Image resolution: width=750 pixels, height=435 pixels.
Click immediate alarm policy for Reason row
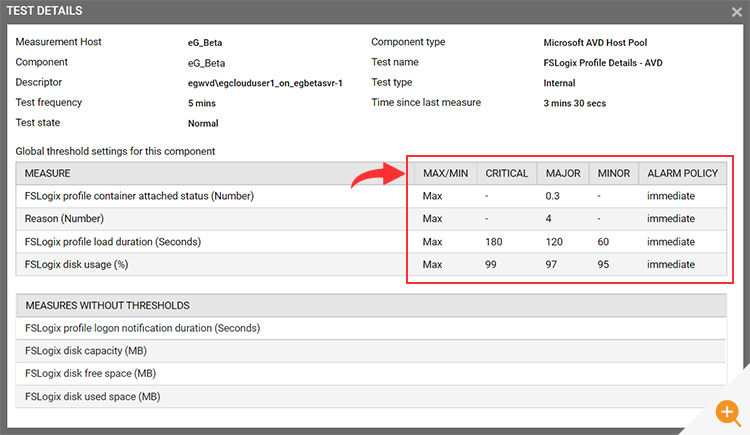coord(671,219)
